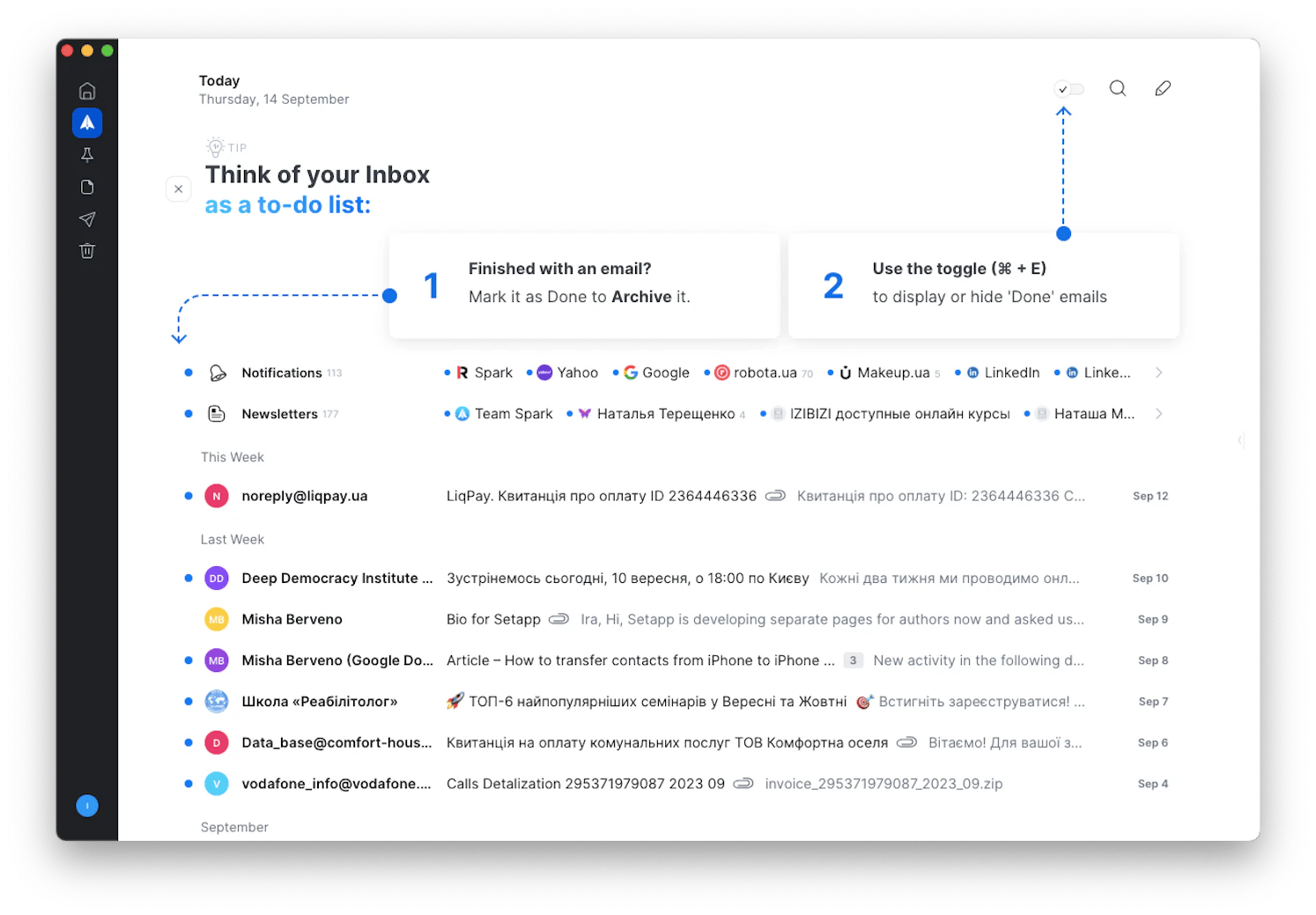1316x915 pixels.
Task: Expand the Newsletters senders chevron
Action: [x=1159, y=414]
